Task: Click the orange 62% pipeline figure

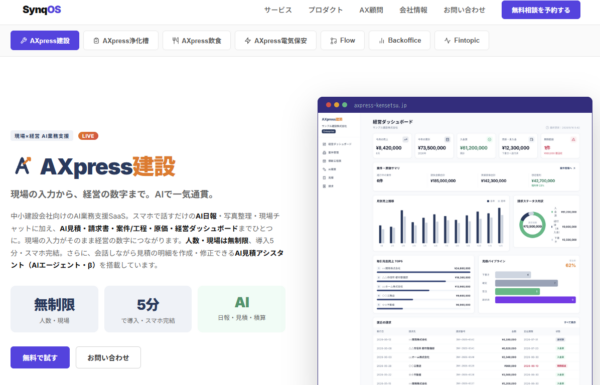Action: tap(571, 265)
